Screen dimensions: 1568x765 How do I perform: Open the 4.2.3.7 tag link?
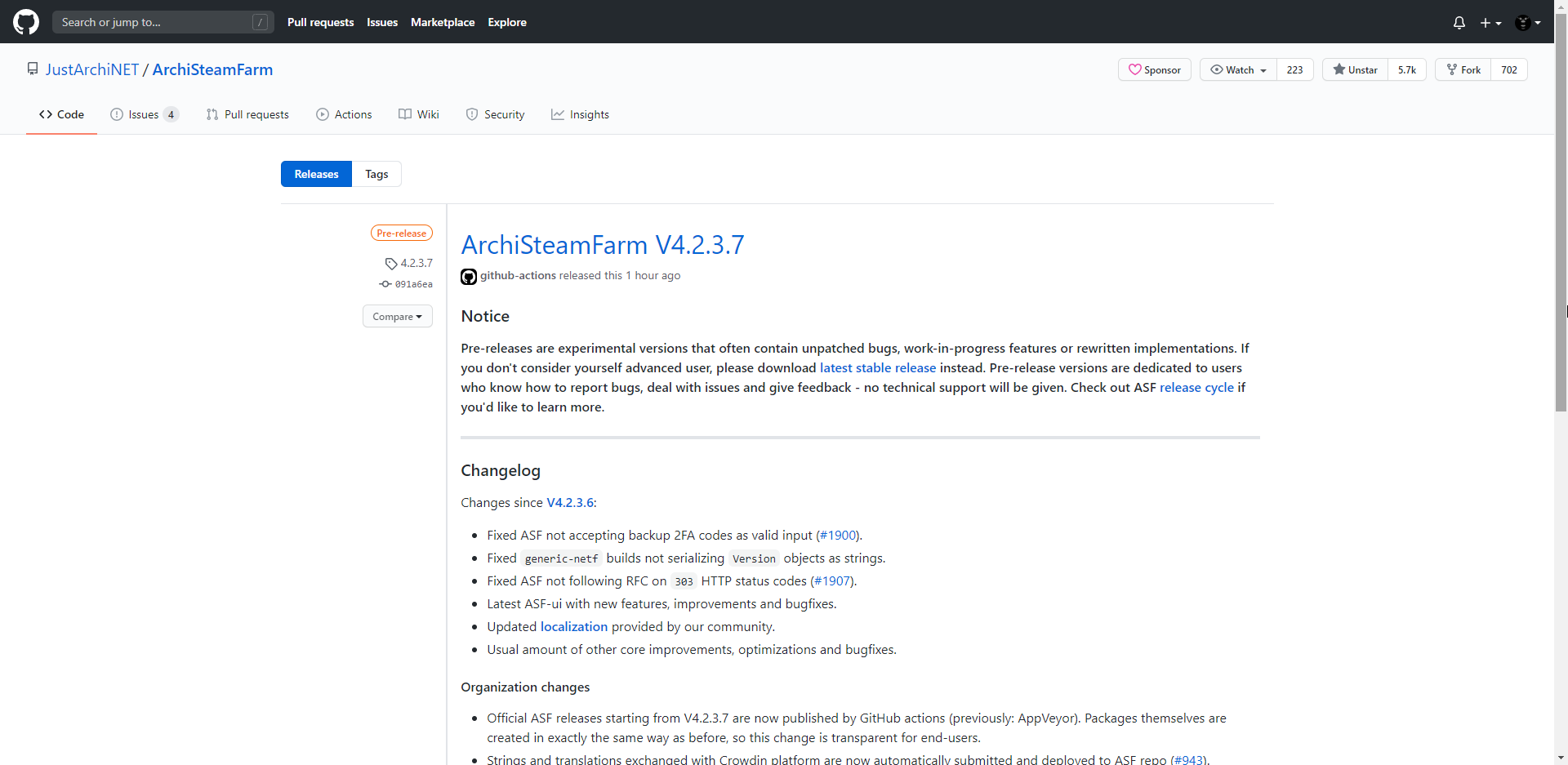tap(409, 263)
